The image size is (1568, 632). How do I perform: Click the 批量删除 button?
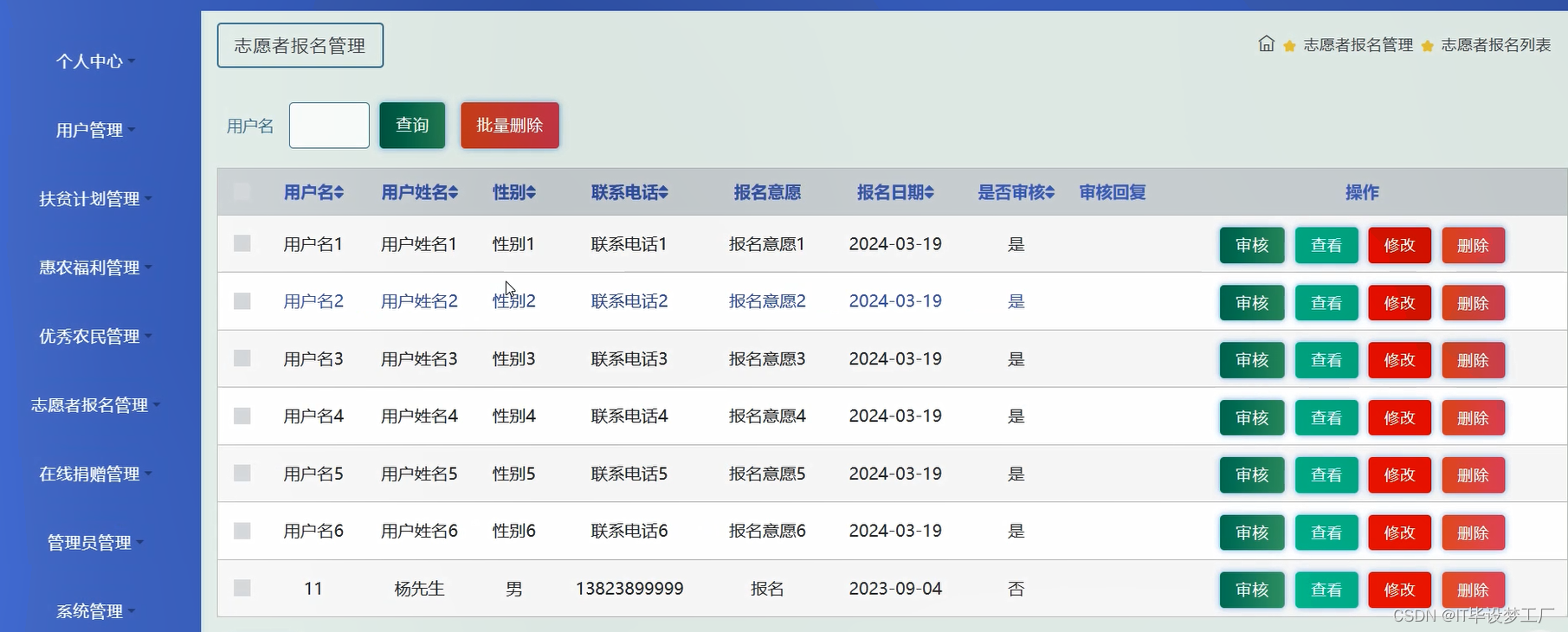(x=510, y=126)
